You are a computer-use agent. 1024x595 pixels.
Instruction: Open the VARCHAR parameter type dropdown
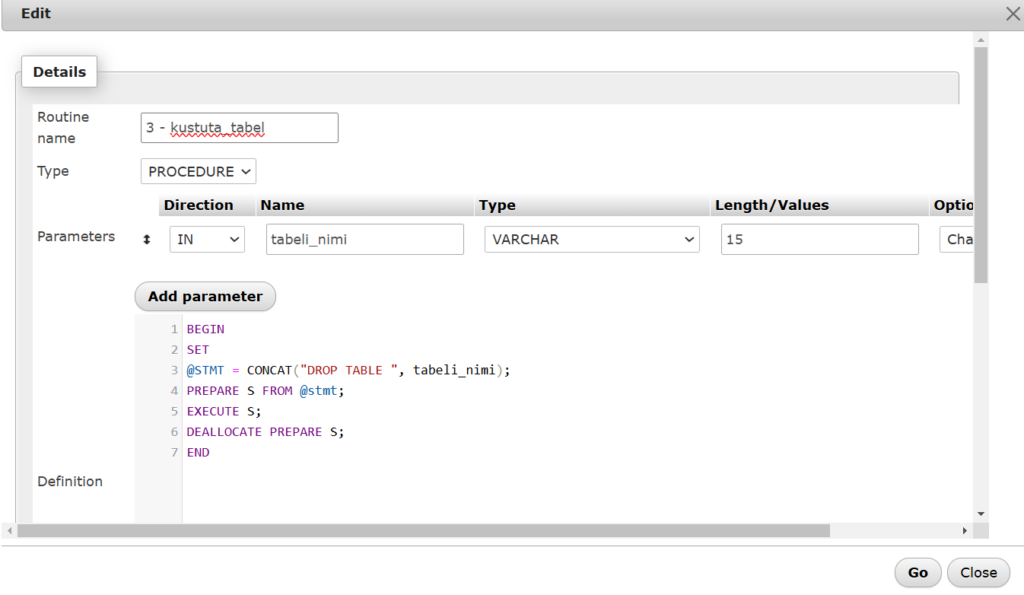[x=591, y=240]
